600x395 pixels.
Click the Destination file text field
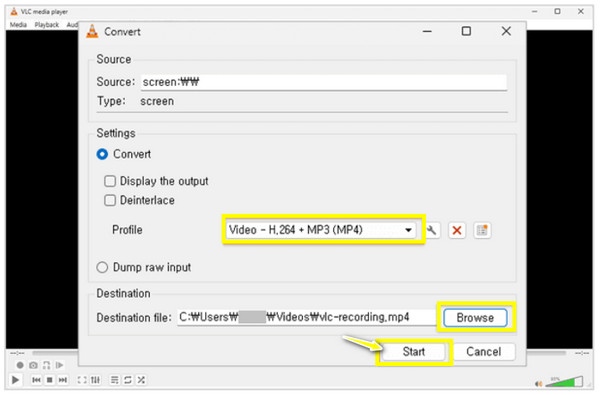[306, 317]
